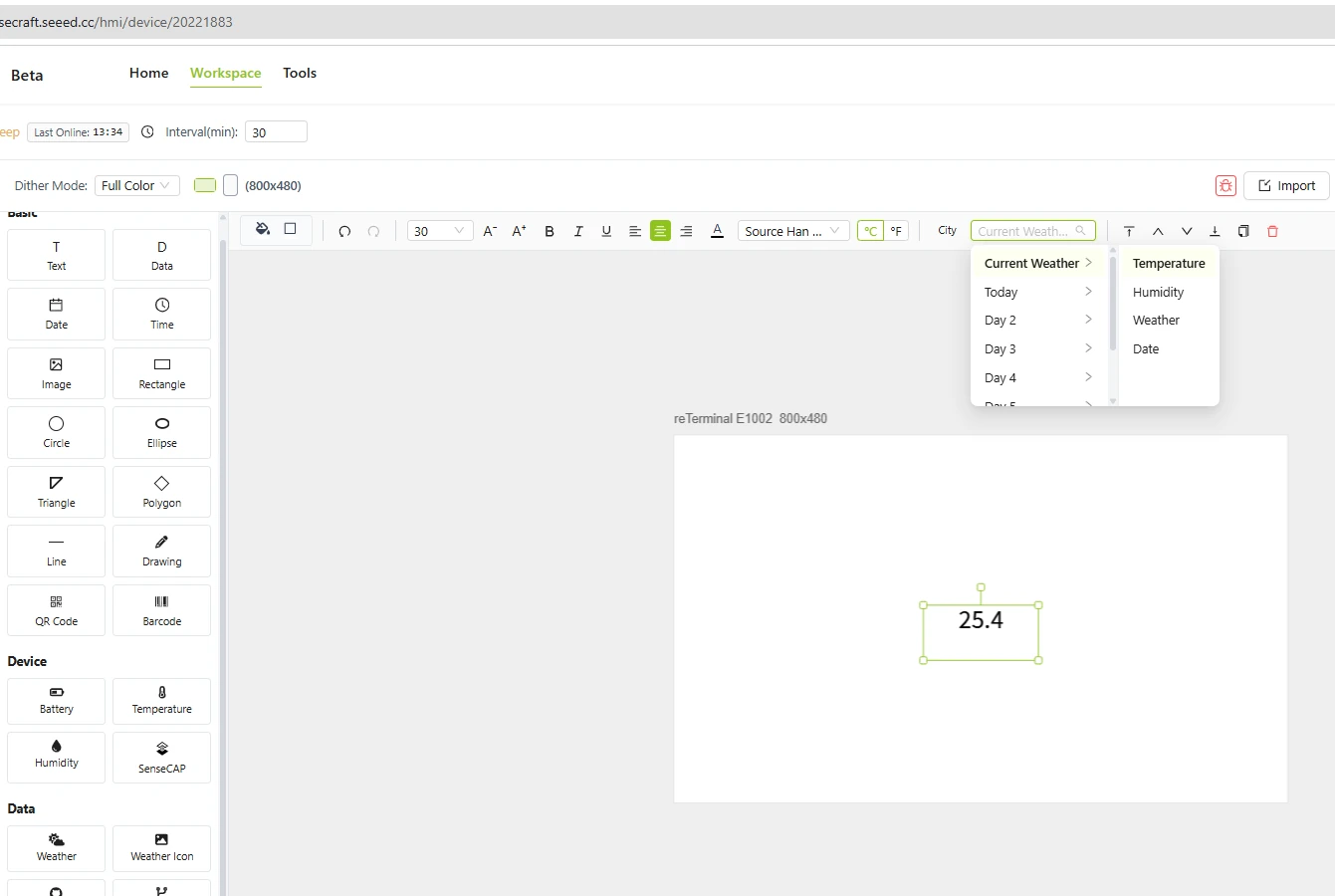Apply italic formatting to text
Image resolution: width=1335 pixels, height=896 pixels.
point(577,231)
